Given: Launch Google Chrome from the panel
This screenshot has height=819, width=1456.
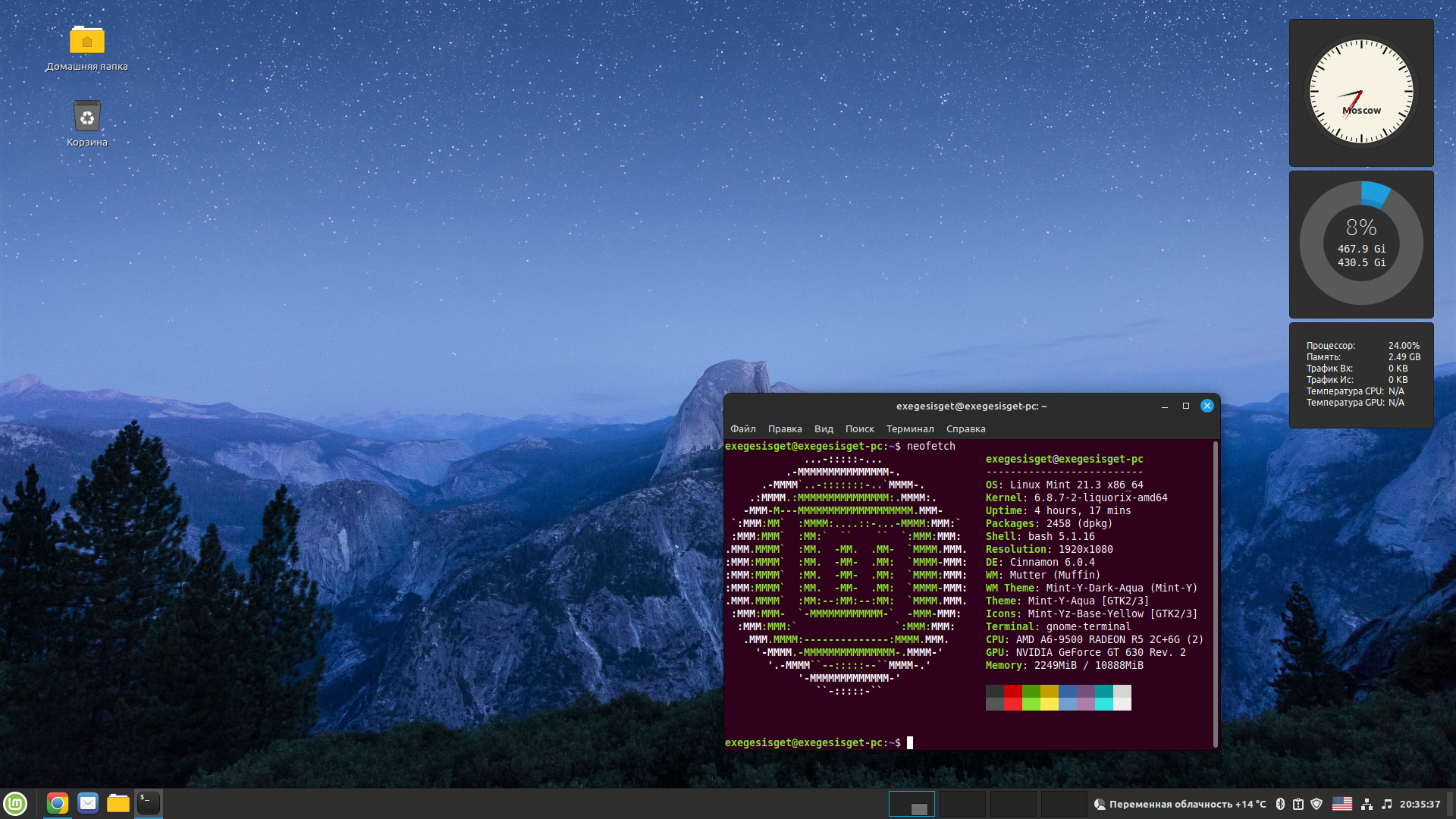Looking at the screenshot, I should 58,803.
